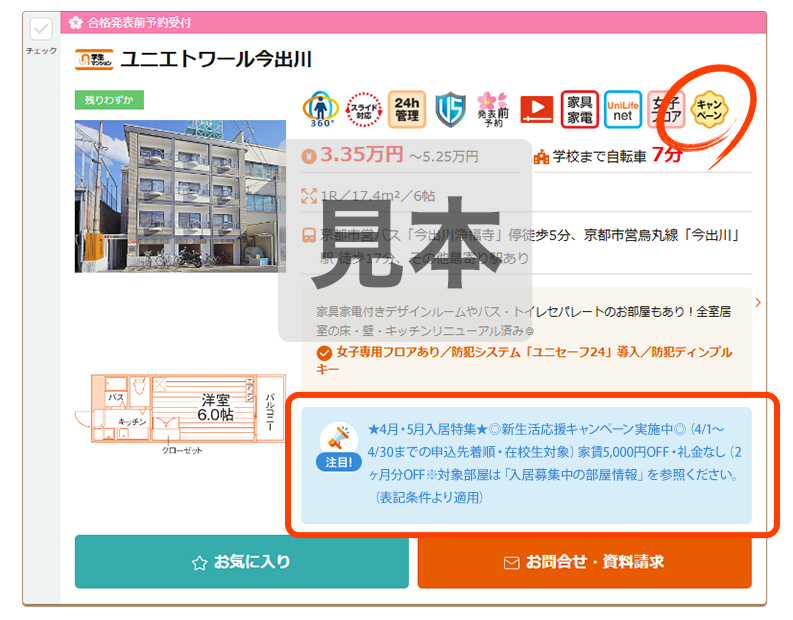Click the room size expand icon

(x=309, y=196)
